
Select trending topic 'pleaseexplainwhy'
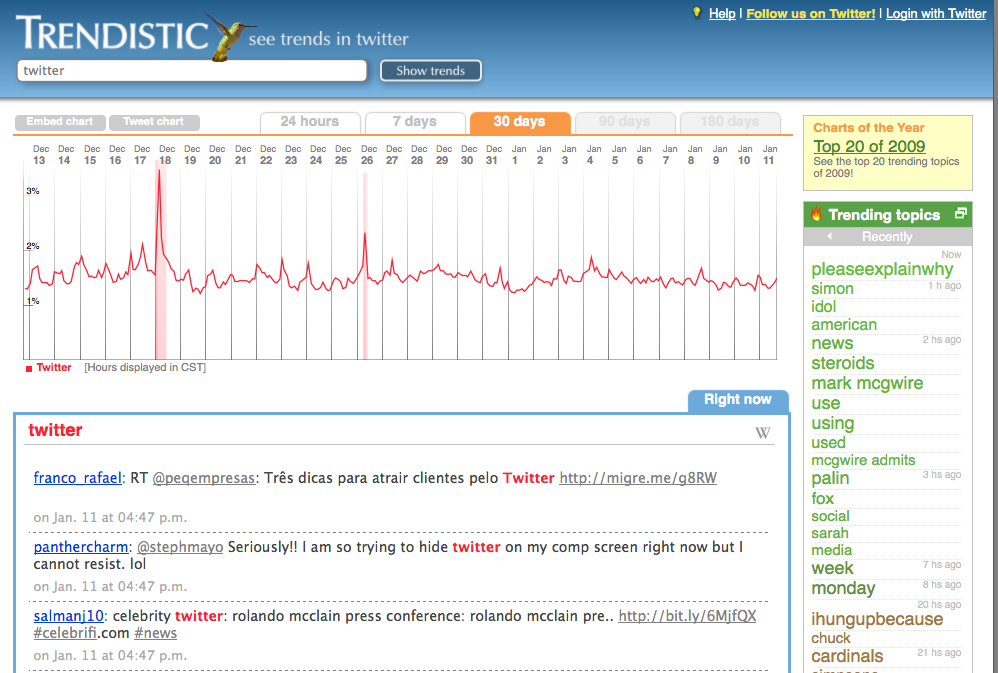click(882, 269)
